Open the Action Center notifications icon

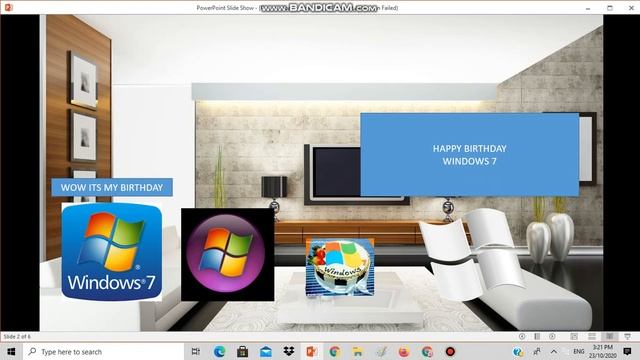click(627, 351)
